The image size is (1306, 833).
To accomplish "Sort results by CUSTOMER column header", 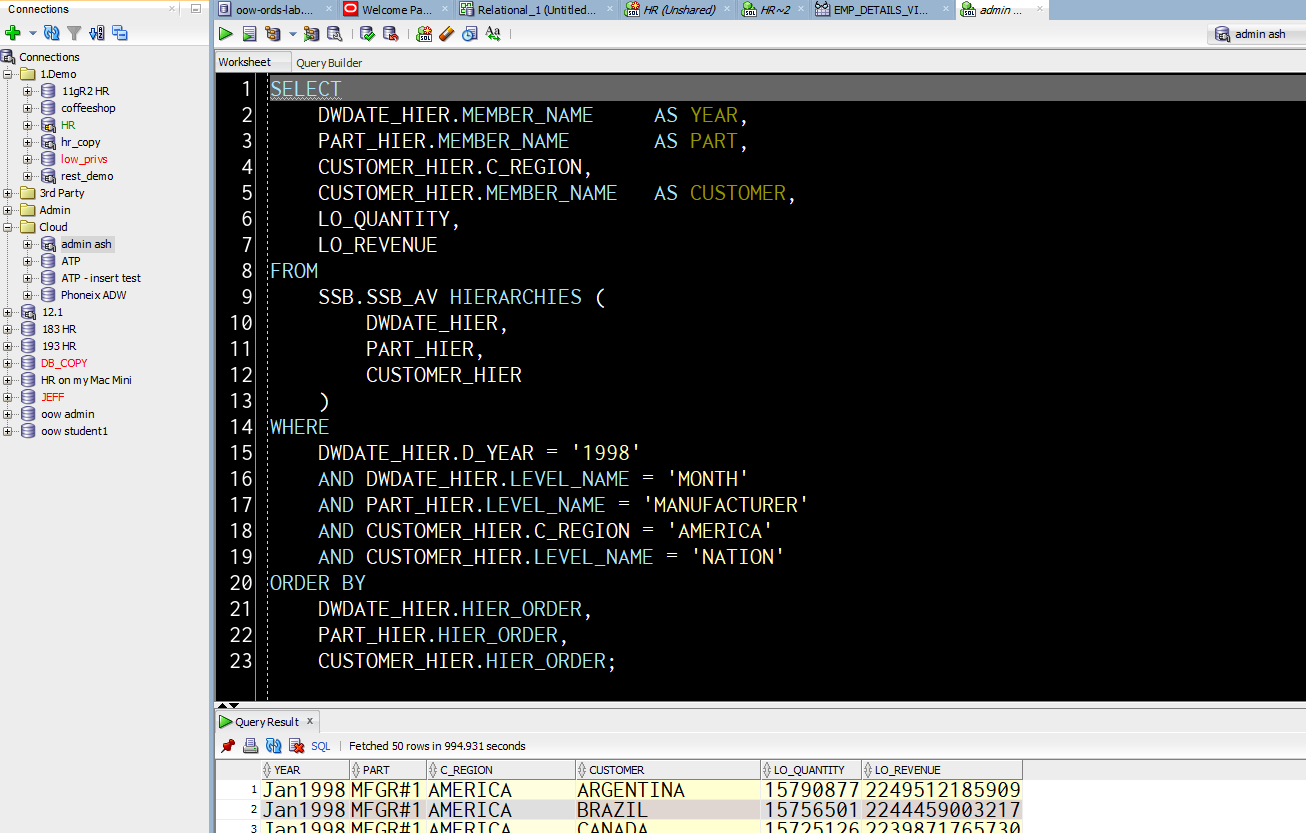I will point(668,770).
